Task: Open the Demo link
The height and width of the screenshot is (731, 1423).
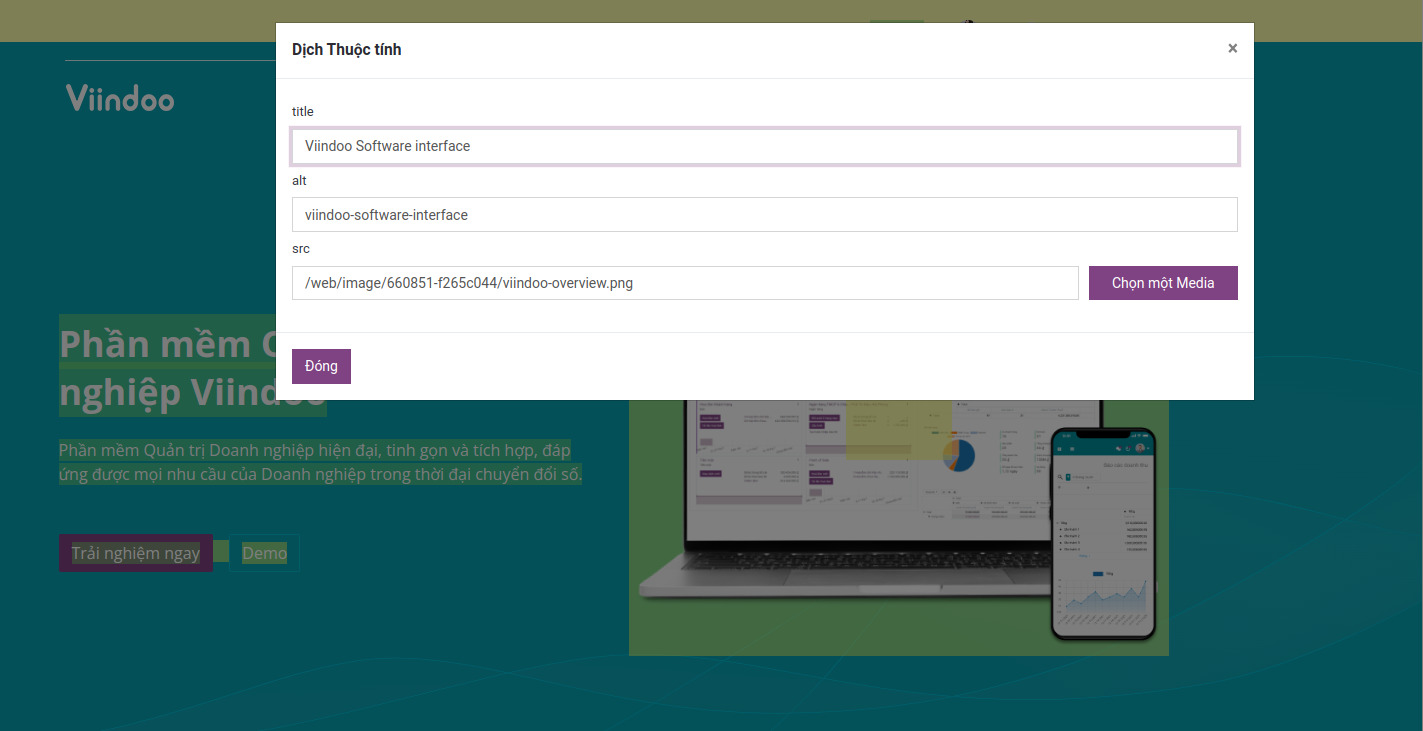Action: [265, 553]
